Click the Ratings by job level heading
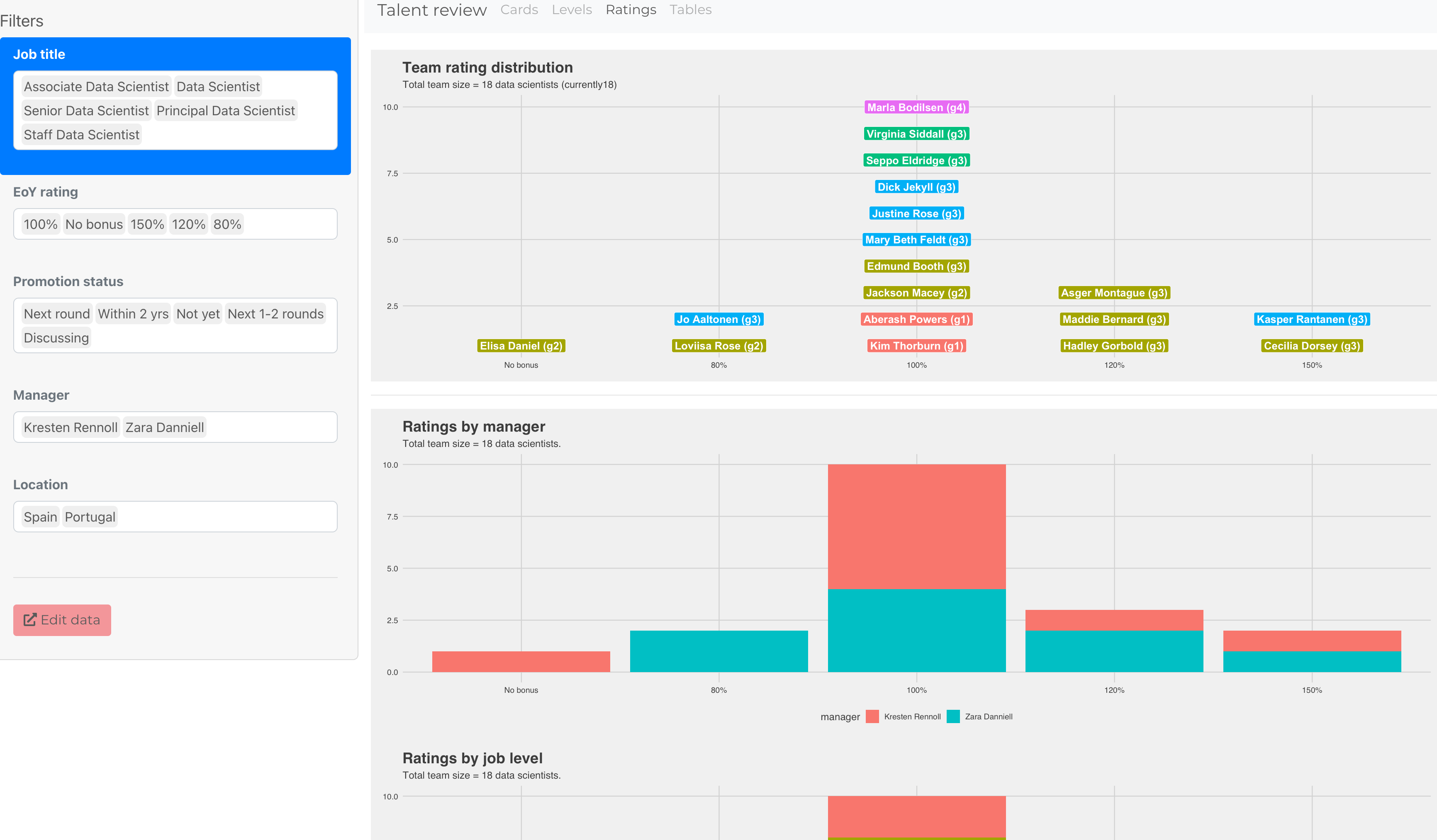 pos(472,758)
